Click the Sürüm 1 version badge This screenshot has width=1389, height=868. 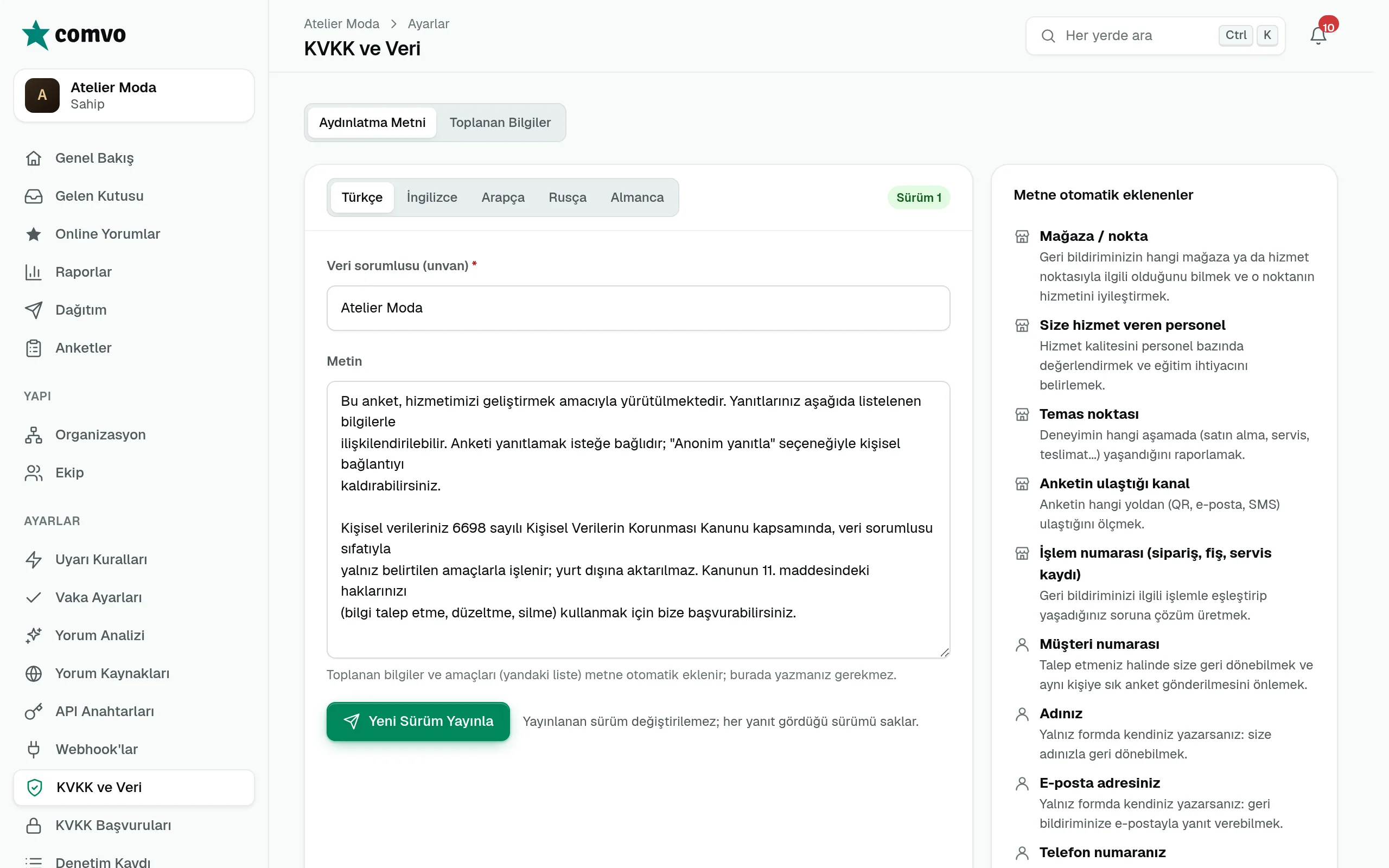919,197
